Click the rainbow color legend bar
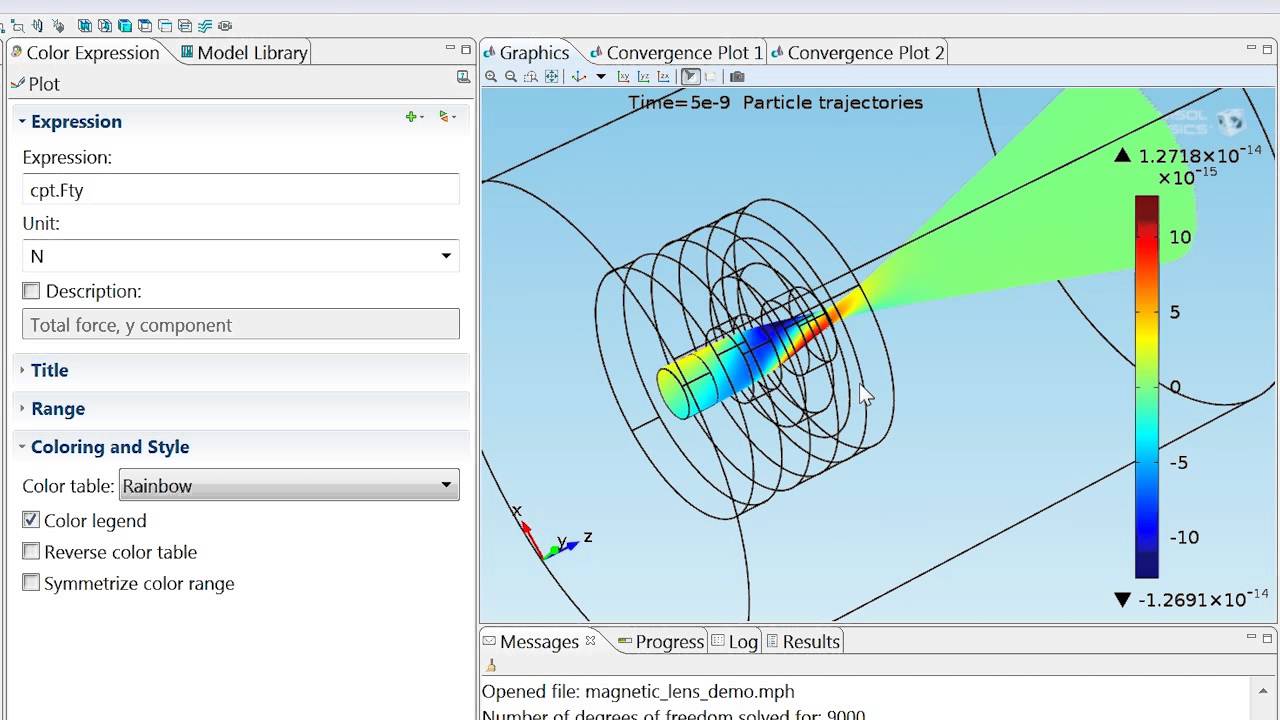This screenshot has width=1280, height=720. (x=1147, y=387)
